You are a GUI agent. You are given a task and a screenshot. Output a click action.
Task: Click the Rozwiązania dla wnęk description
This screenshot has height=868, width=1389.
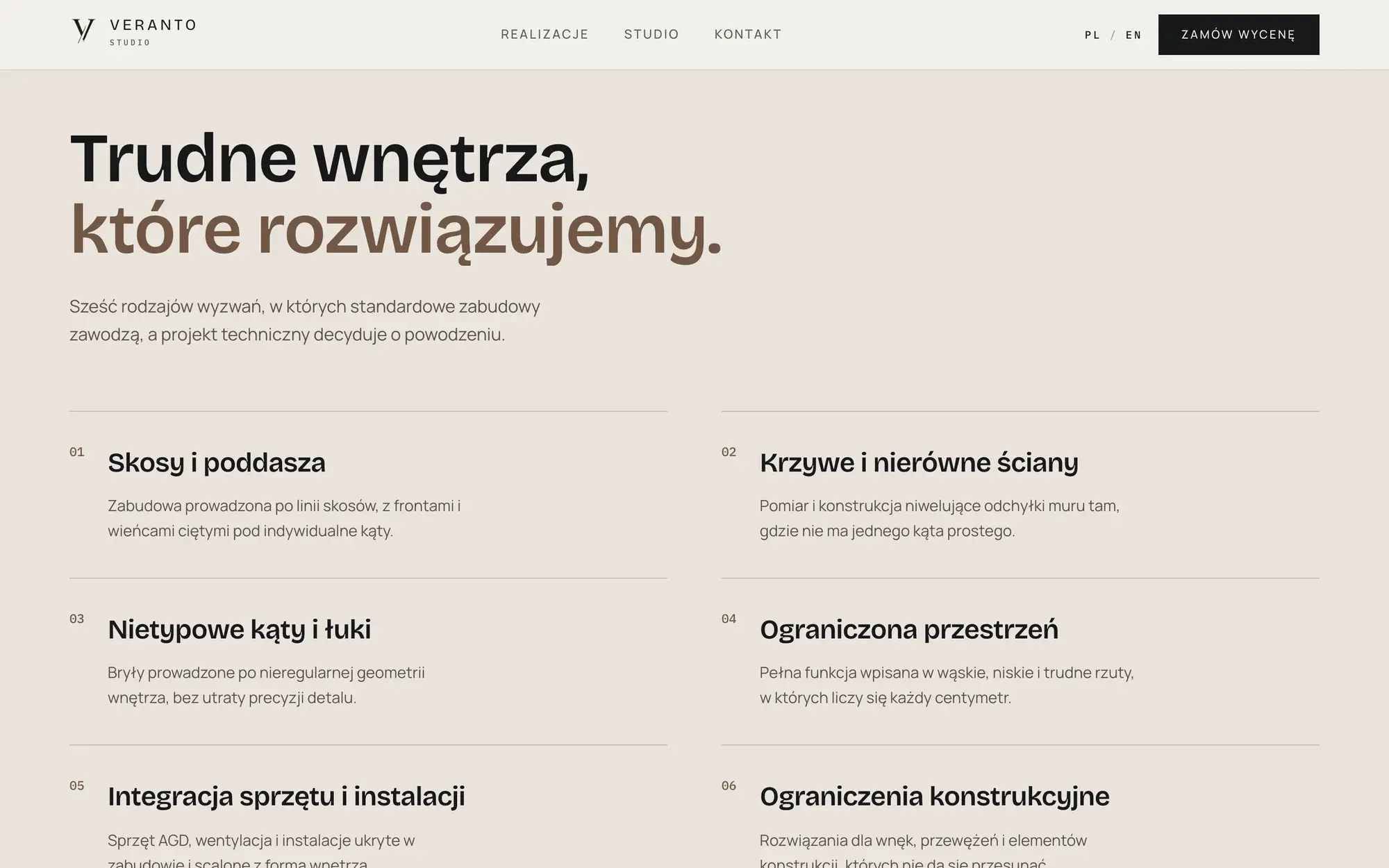[x=923, y=849]
